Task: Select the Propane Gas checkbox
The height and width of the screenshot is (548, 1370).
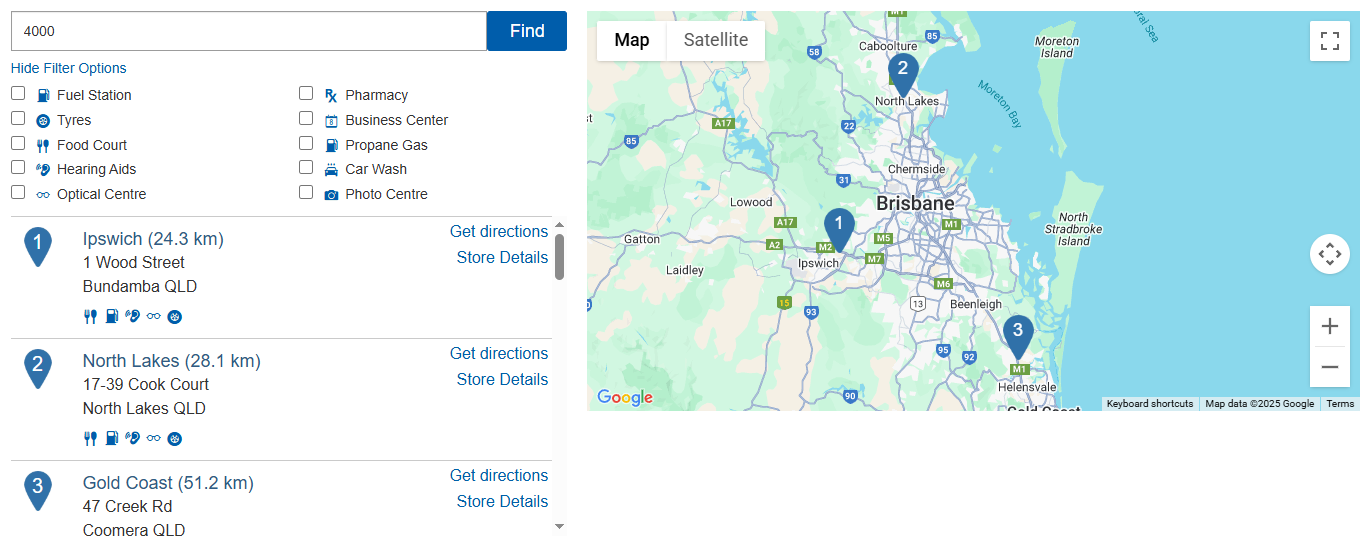Action: pos(306,143)
